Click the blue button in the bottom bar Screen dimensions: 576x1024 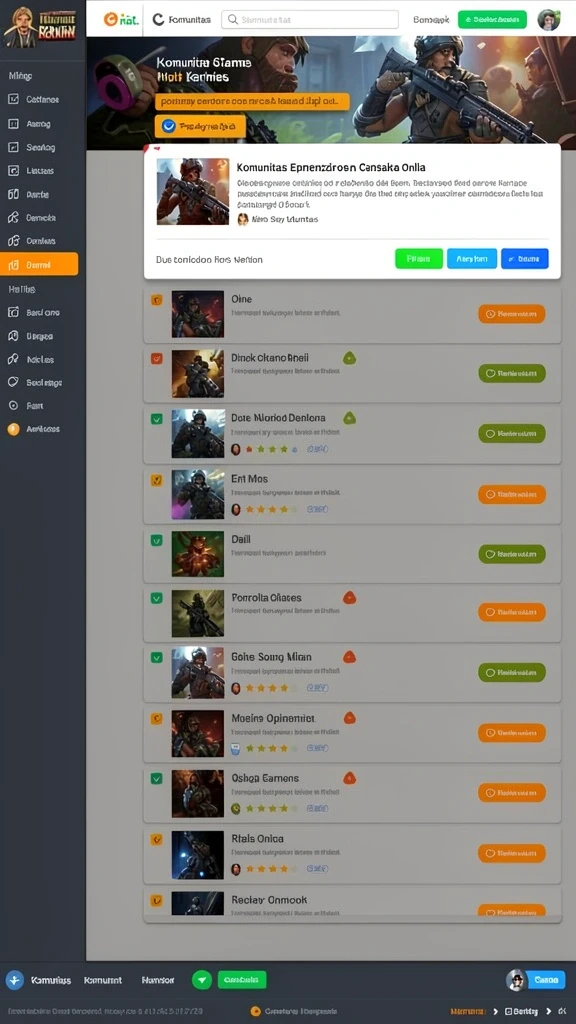click(545, 980)
